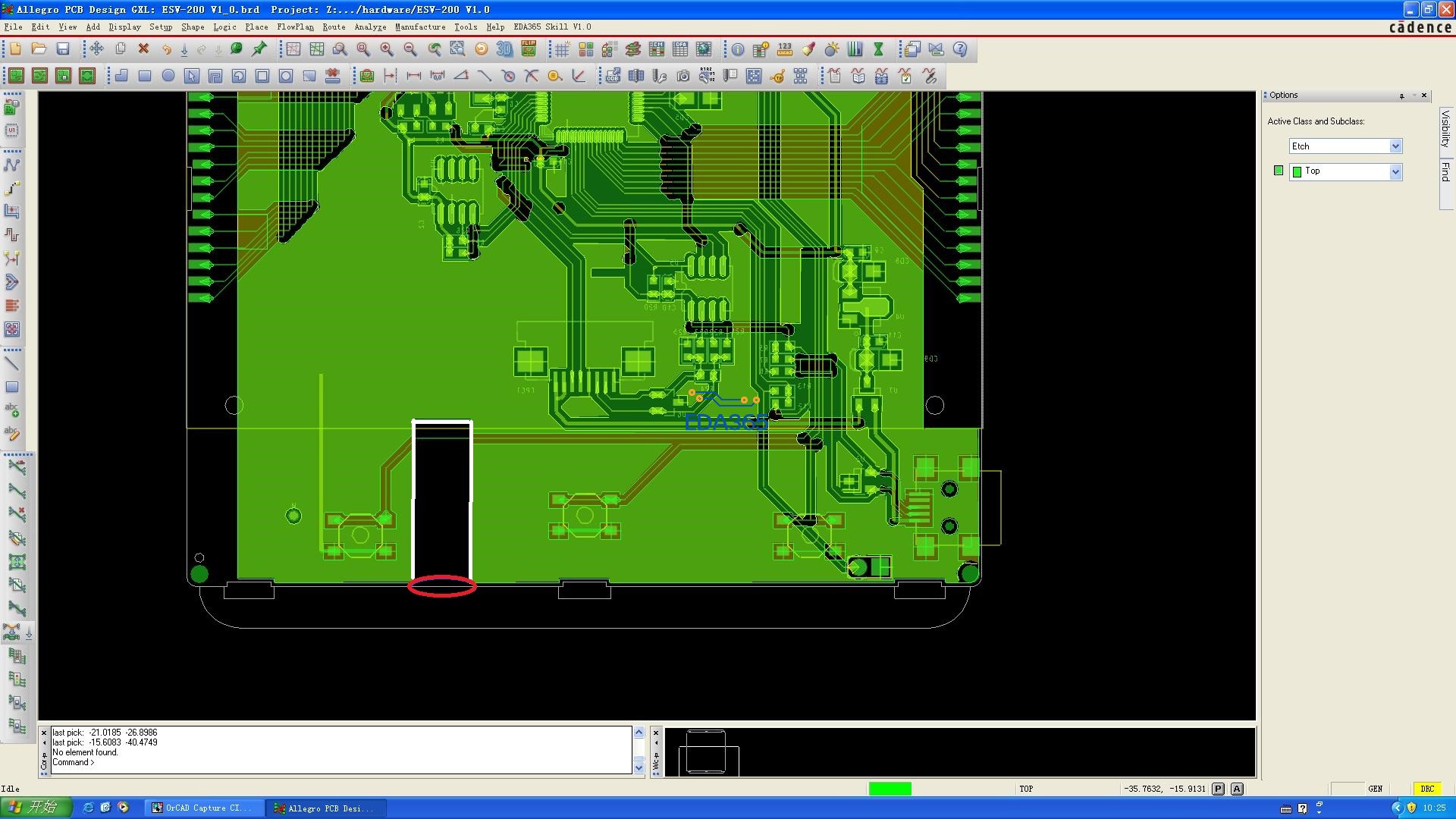
Task: Open the Etch class dropdown
Action: tap(1395, 146)
